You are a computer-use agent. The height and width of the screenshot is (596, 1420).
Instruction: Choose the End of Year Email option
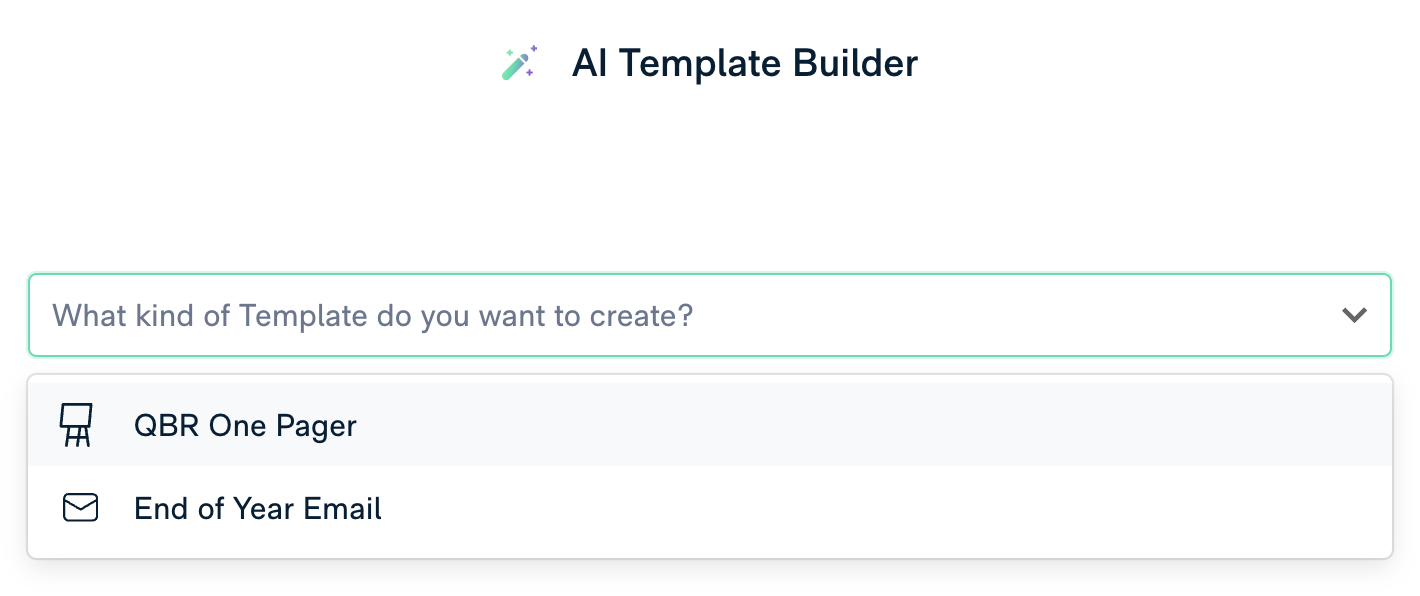(710, 508)
